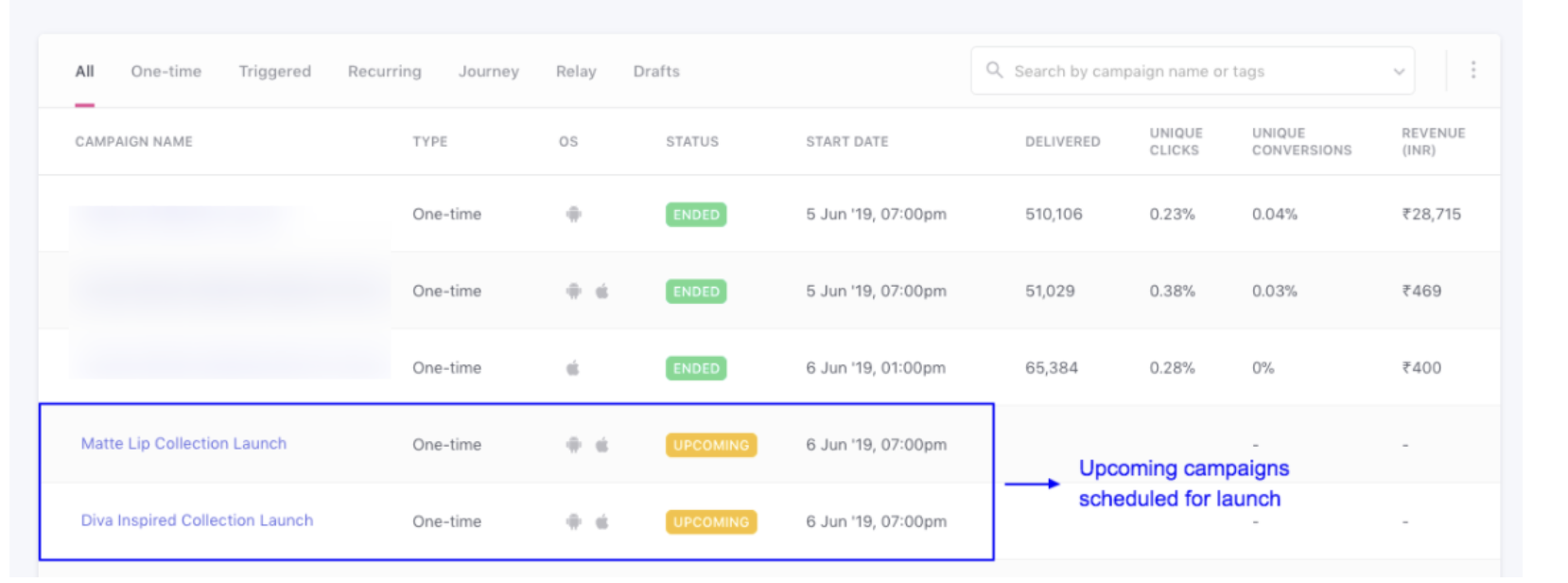
Task: Open Matte Lip Collection Launch campaign
Action: coord(183,444)
